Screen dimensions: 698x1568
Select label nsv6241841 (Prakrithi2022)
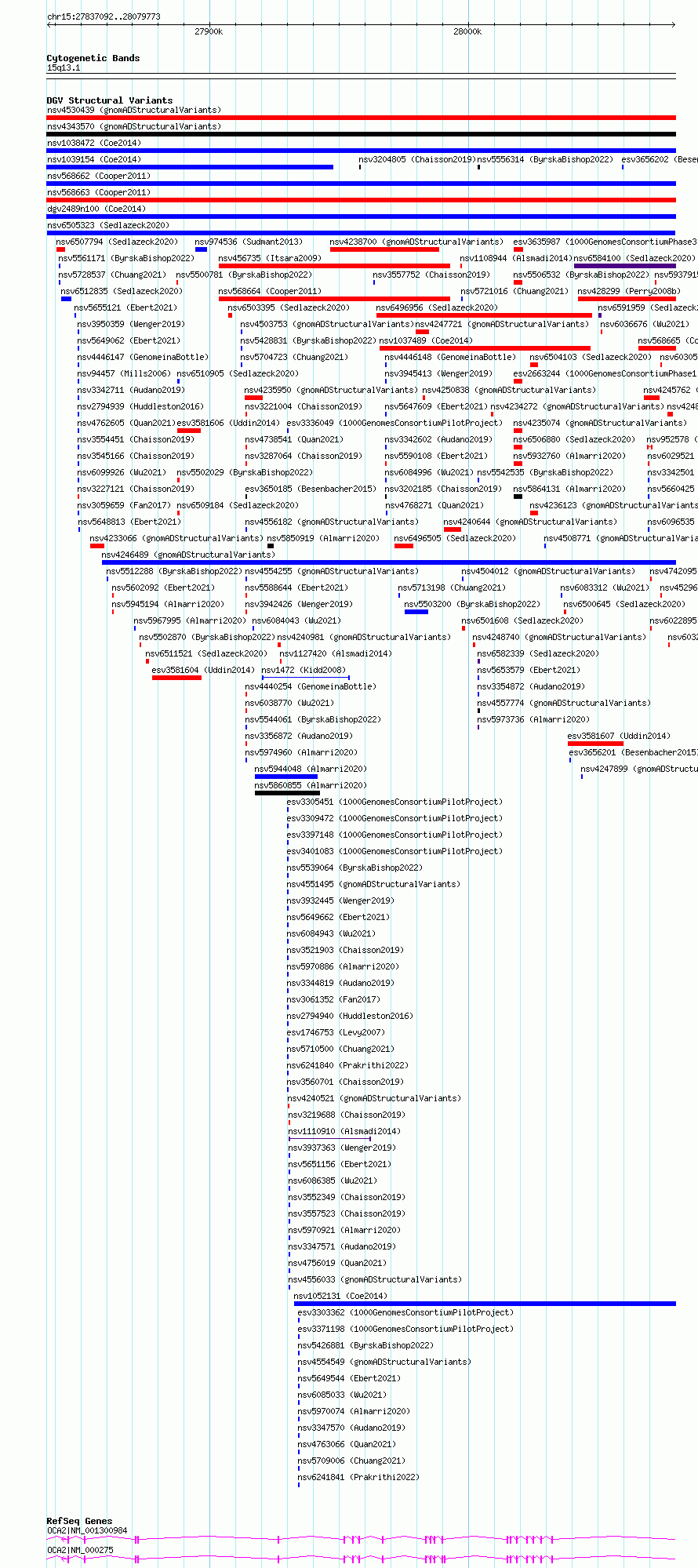[x=358, y=1478]
